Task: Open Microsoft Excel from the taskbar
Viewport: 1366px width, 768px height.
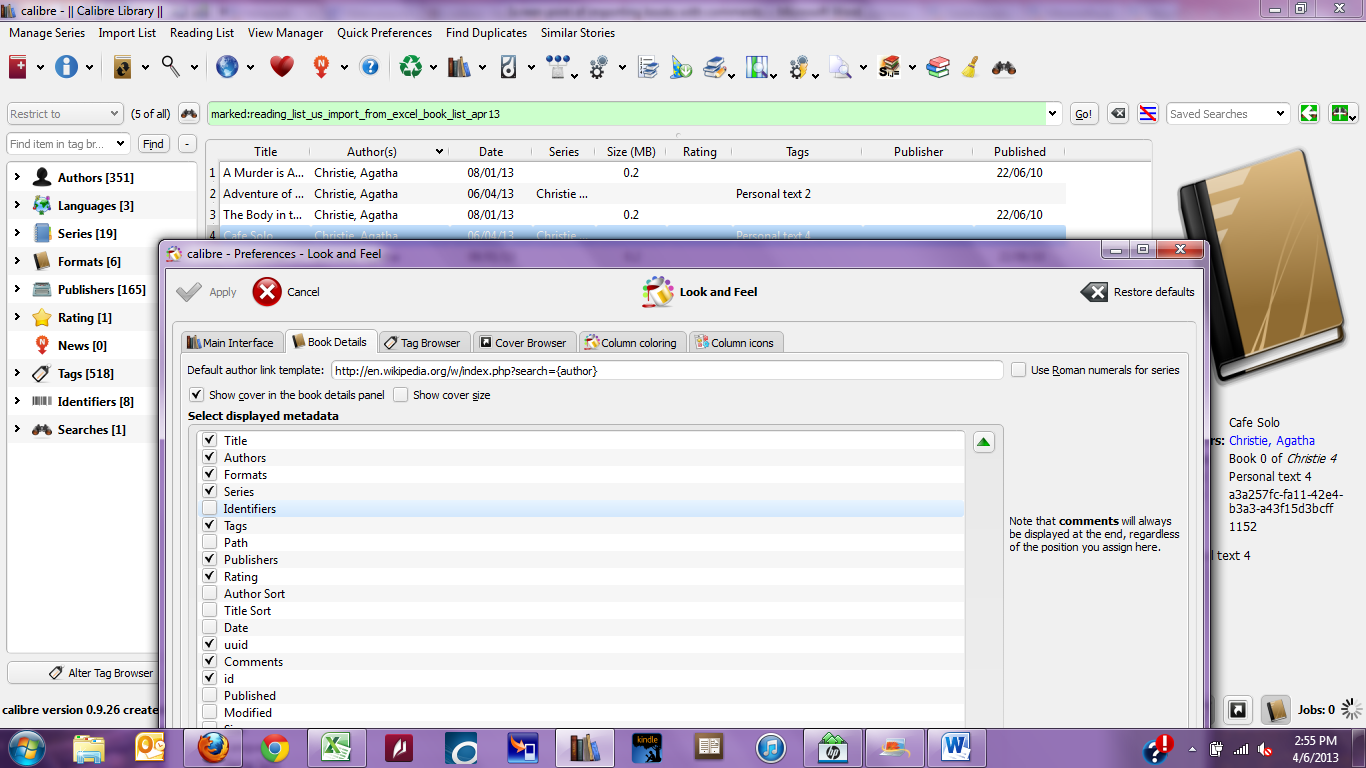Action: coord(336,747)
